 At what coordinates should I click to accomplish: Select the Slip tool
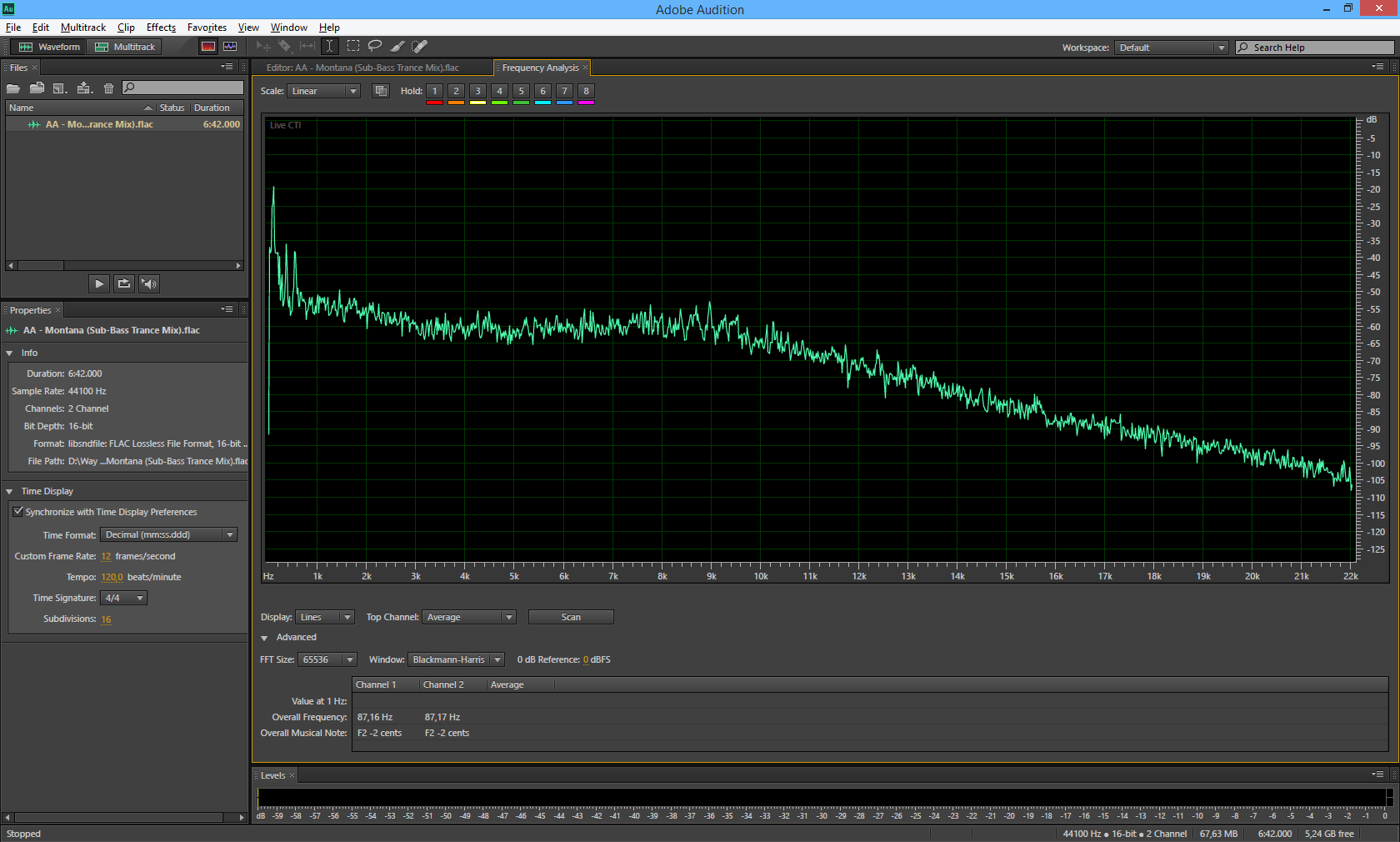tap(307, 47)
